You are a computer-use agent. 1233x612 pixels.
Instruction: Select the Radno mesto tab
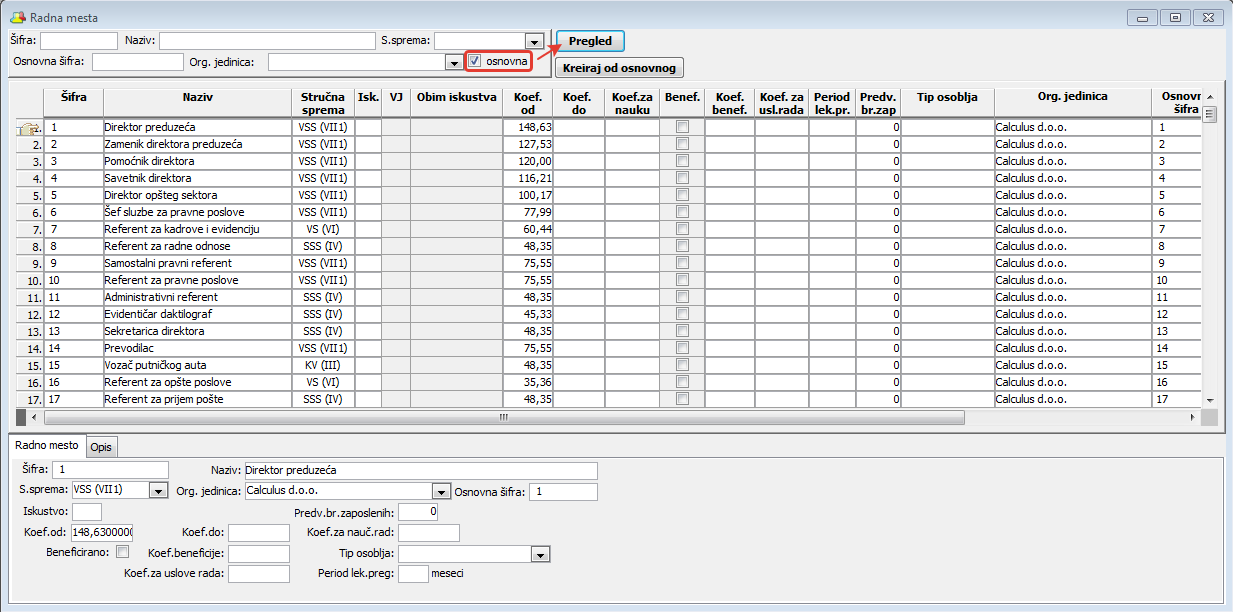(46, 446)
